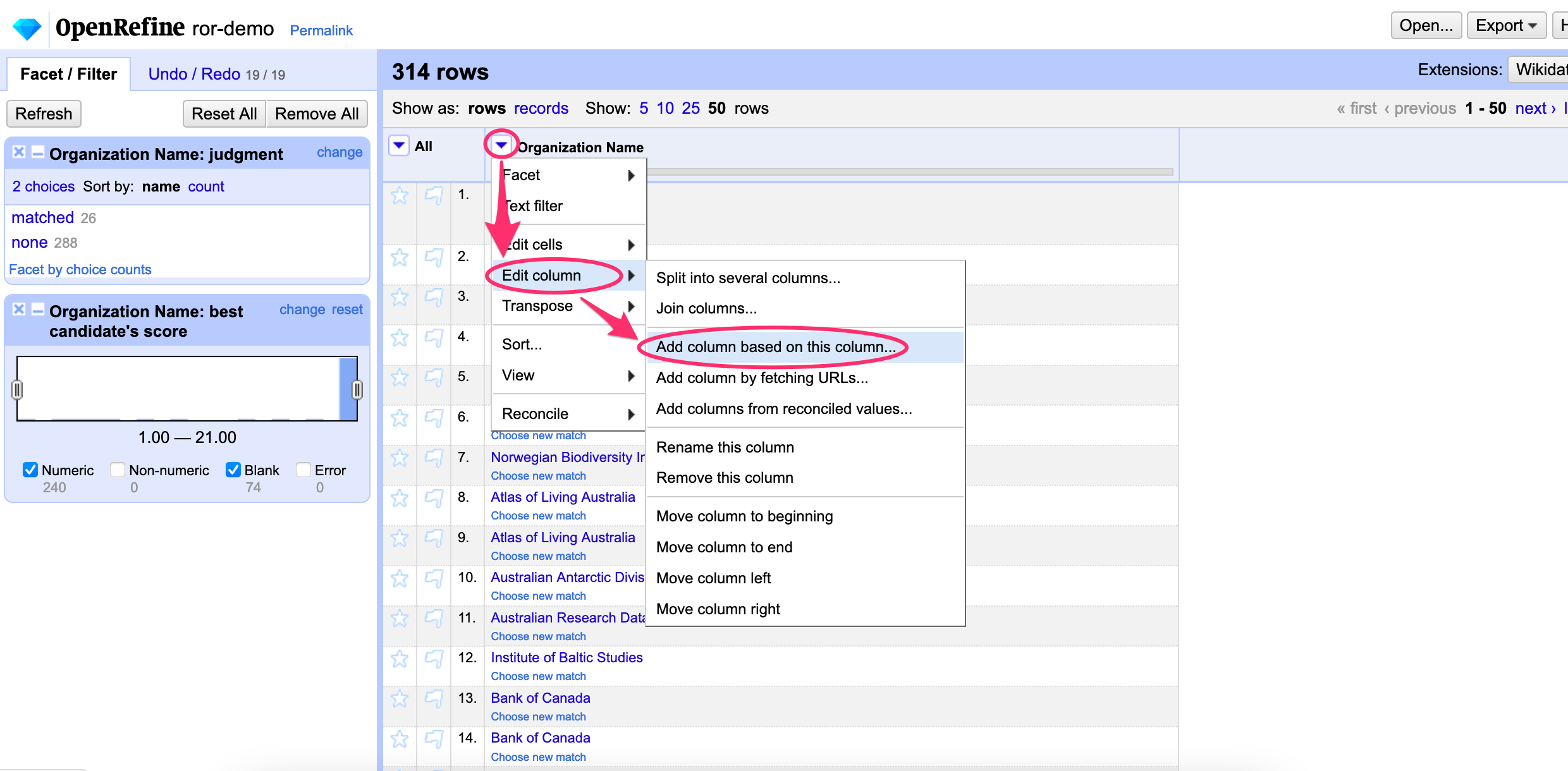Click the OpenRefine diamond logo
This screenshot has height=771, width=1568.
pos(27,28)
